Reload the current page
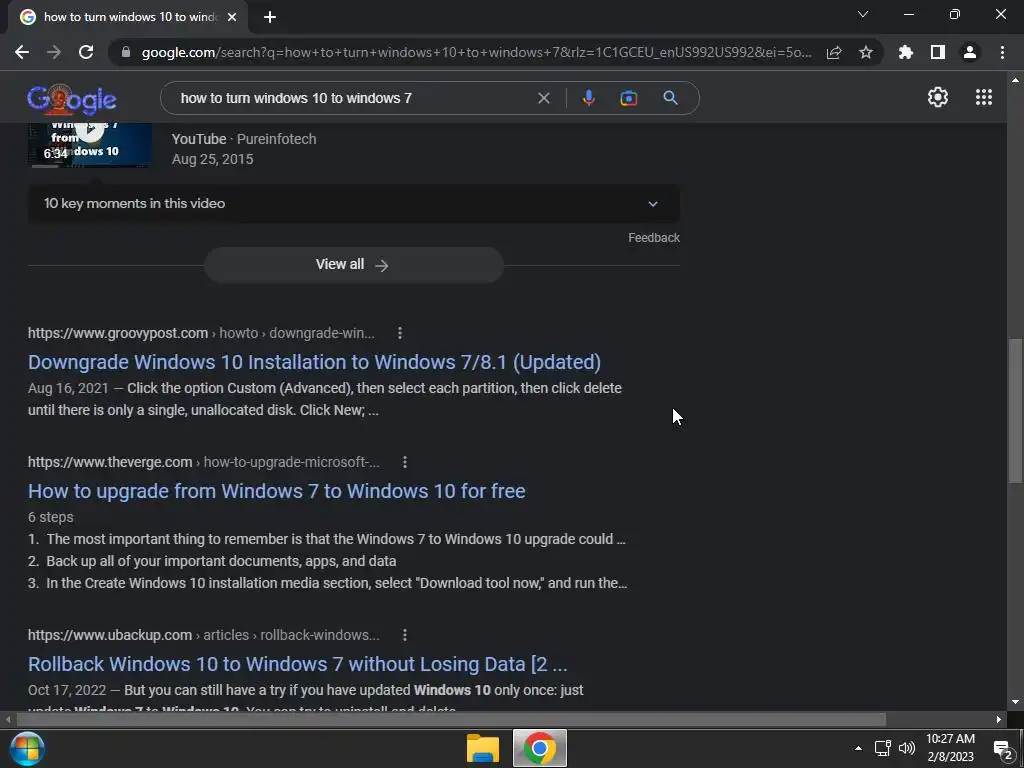Image resolution: width=1024 pixels, height=768 pixels. point(86,52)
